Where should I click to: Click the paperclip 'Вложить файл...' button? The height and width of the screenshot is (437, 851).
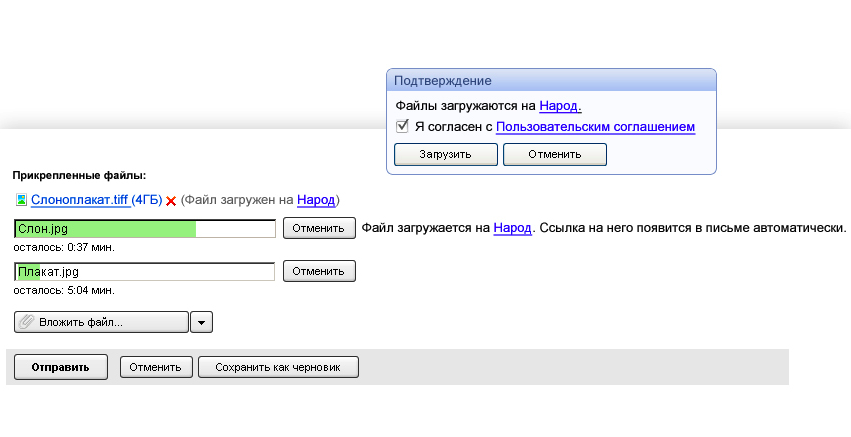[x=101, y=322]
